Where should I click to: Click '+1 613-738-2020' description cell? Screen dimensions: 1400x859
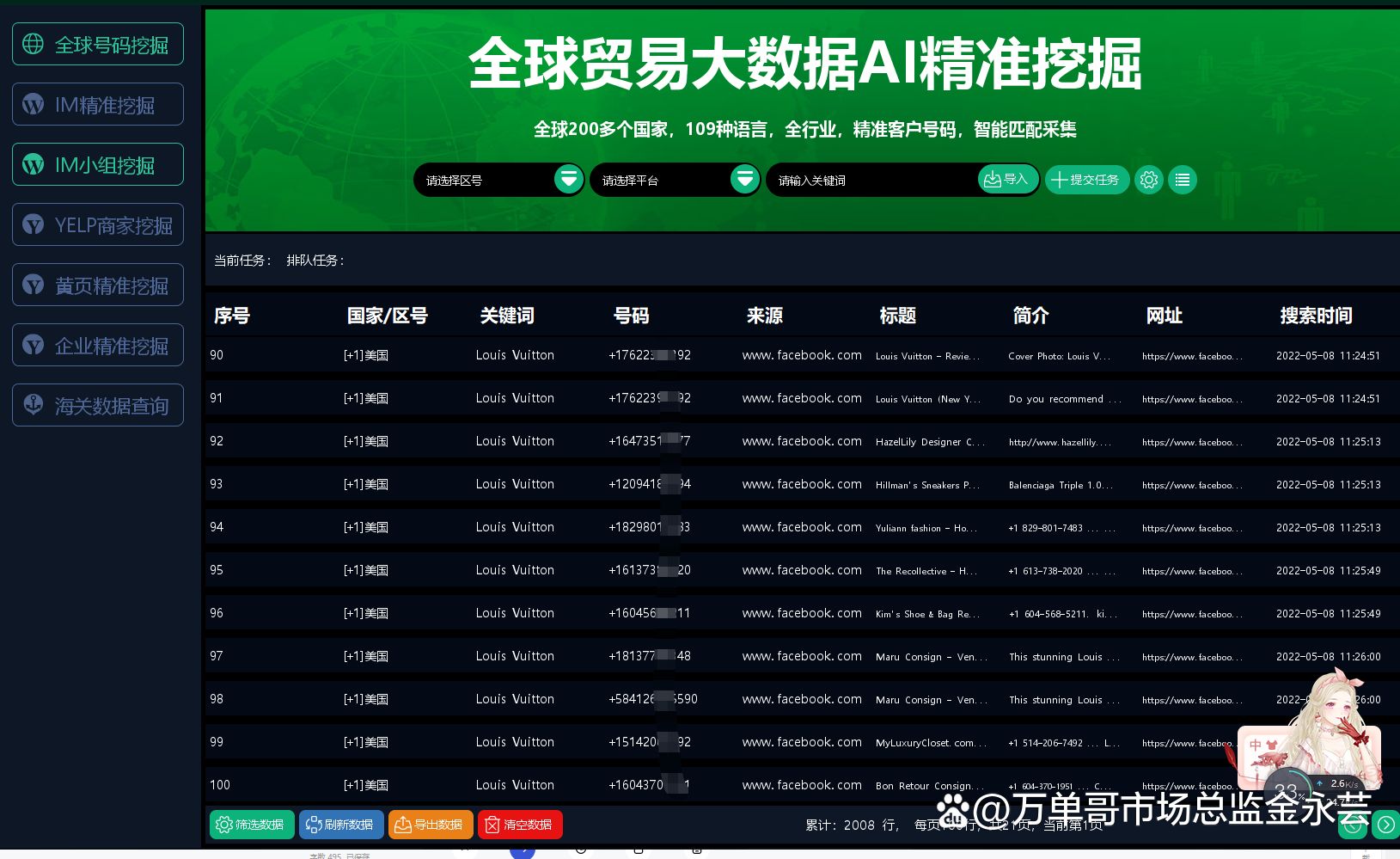(1062, 571)
